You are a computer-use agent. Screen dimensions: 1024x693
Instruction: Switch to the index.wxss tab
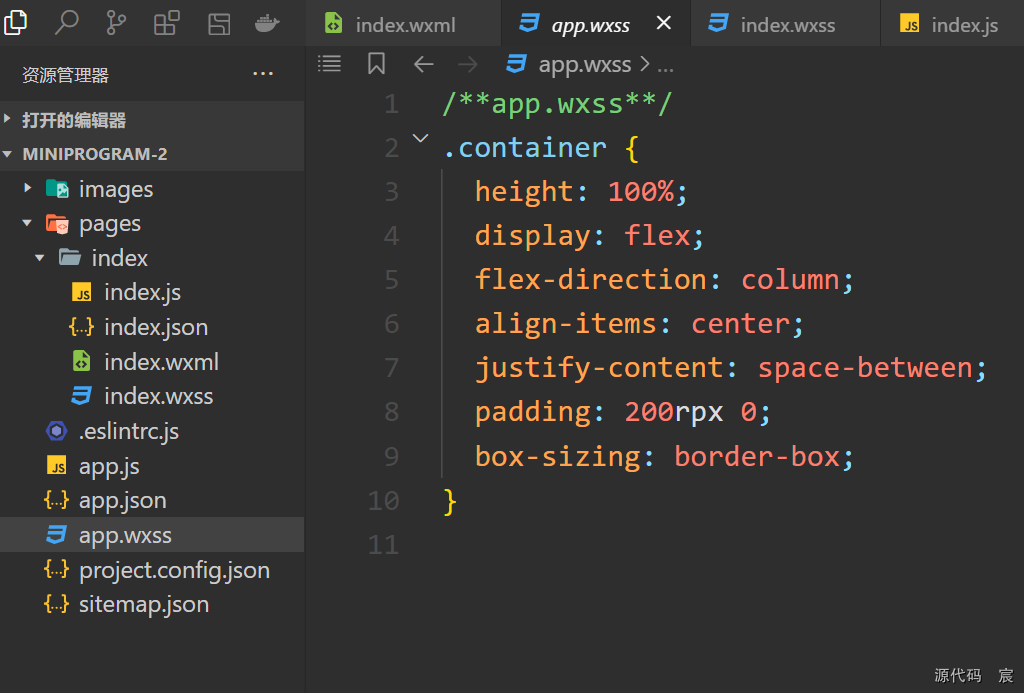point(786,24)
